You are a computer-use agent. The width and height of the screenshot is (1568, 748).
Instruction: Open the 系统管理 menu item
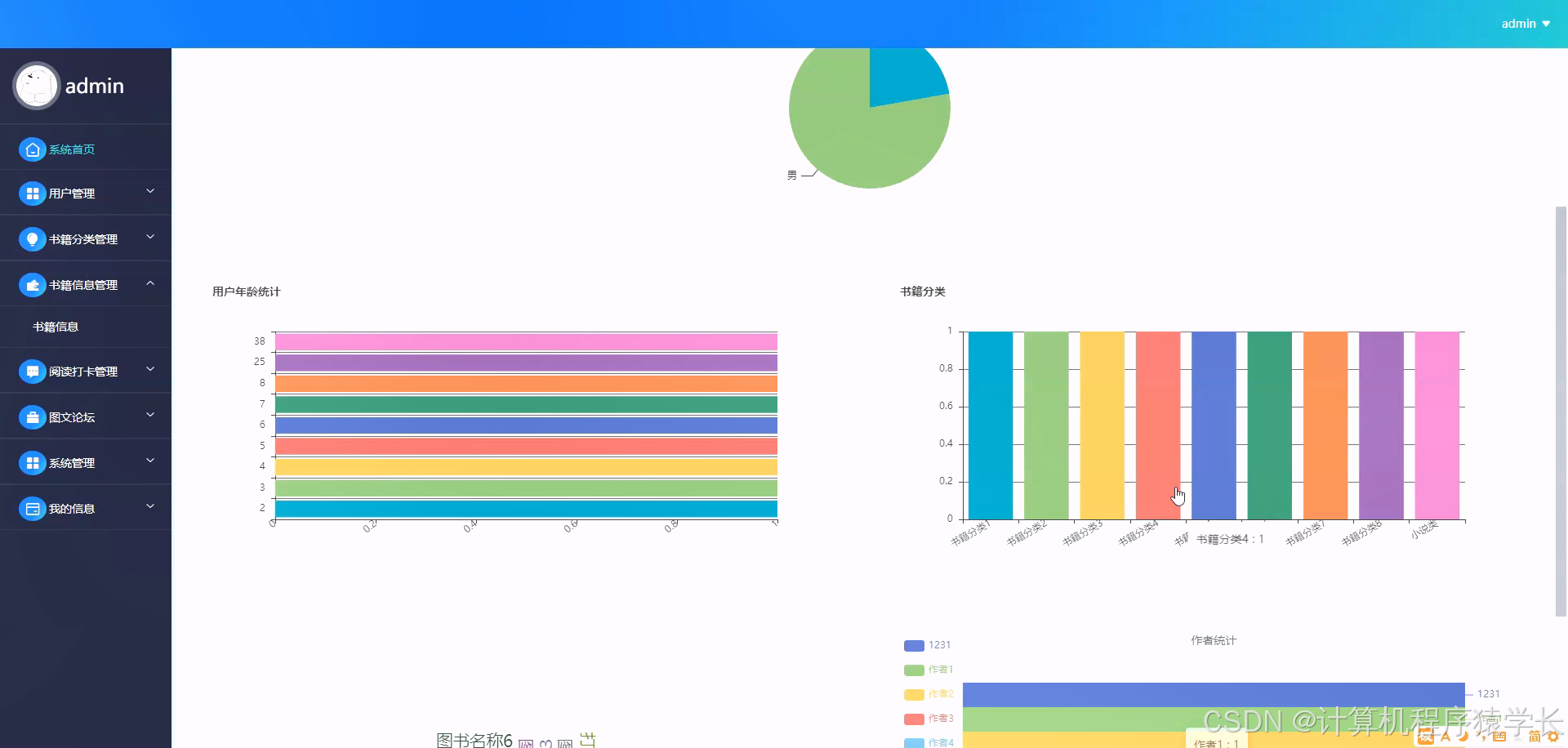[x=86, y=463]
